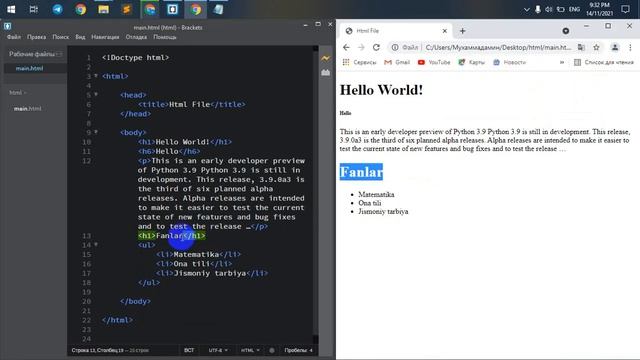Click the media control icon in the Chrome tab strip
Image resolution: width=640 pixels, height=360 pixels.
[566, 31]
